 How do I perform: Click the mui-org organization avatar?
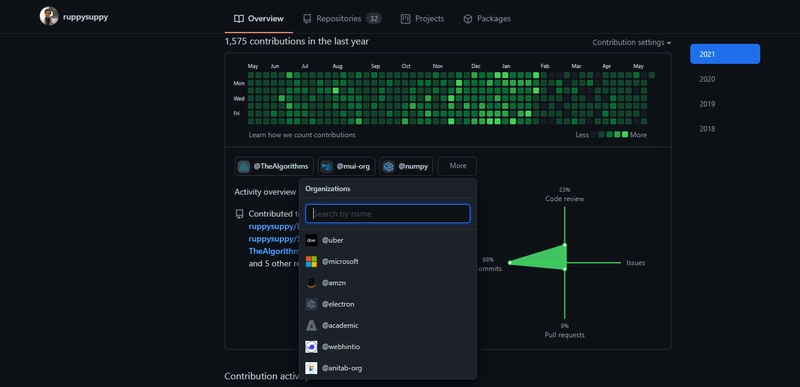coord(327,166)
